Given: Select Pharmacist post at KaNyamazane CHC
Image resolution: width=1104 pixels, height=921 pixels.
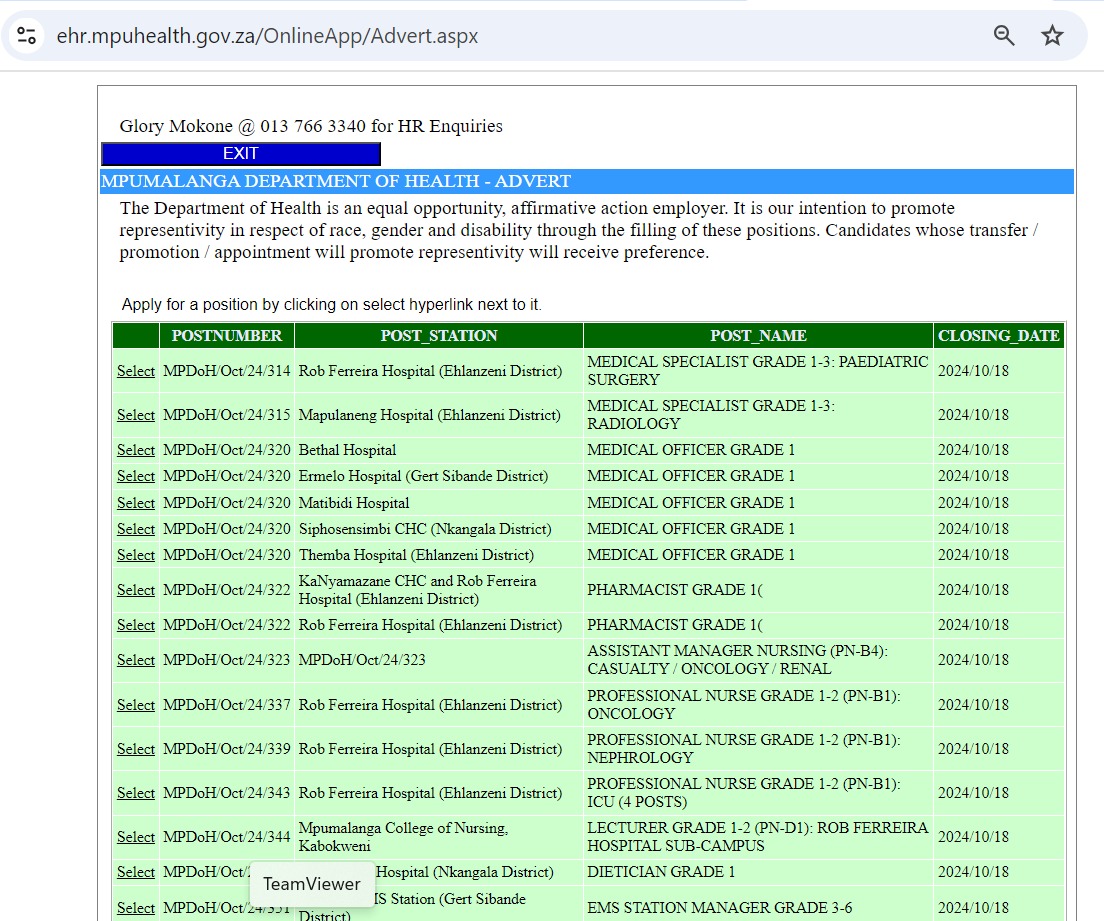Looking at the screenshot, I should point(136,590).
